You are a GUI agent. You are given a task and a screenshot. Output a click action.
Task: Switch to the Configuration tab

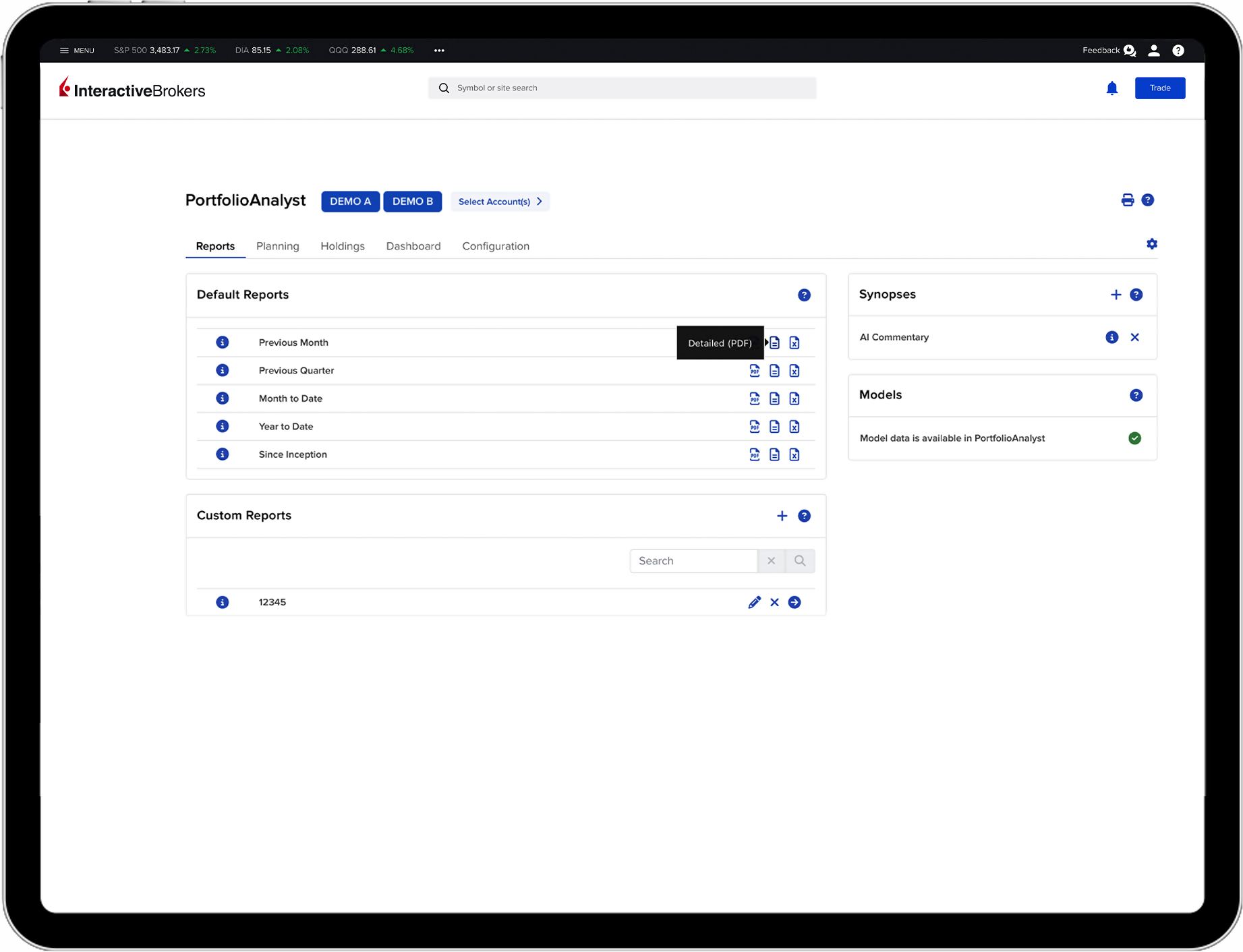pyautogui.click(x=495, y=246)
